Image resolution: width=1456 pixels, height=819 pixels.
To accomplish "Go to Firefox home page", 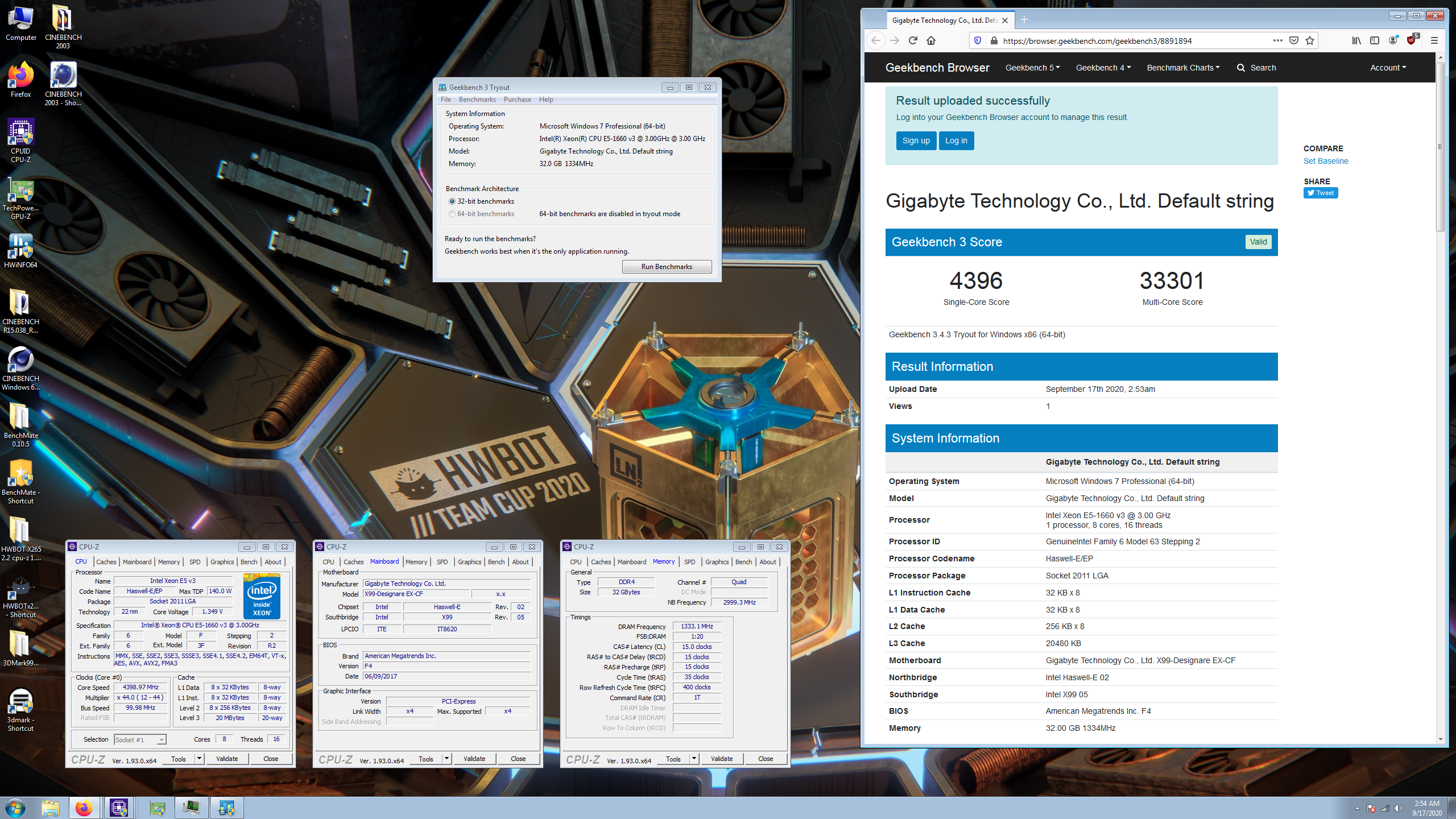I will 931,40.
